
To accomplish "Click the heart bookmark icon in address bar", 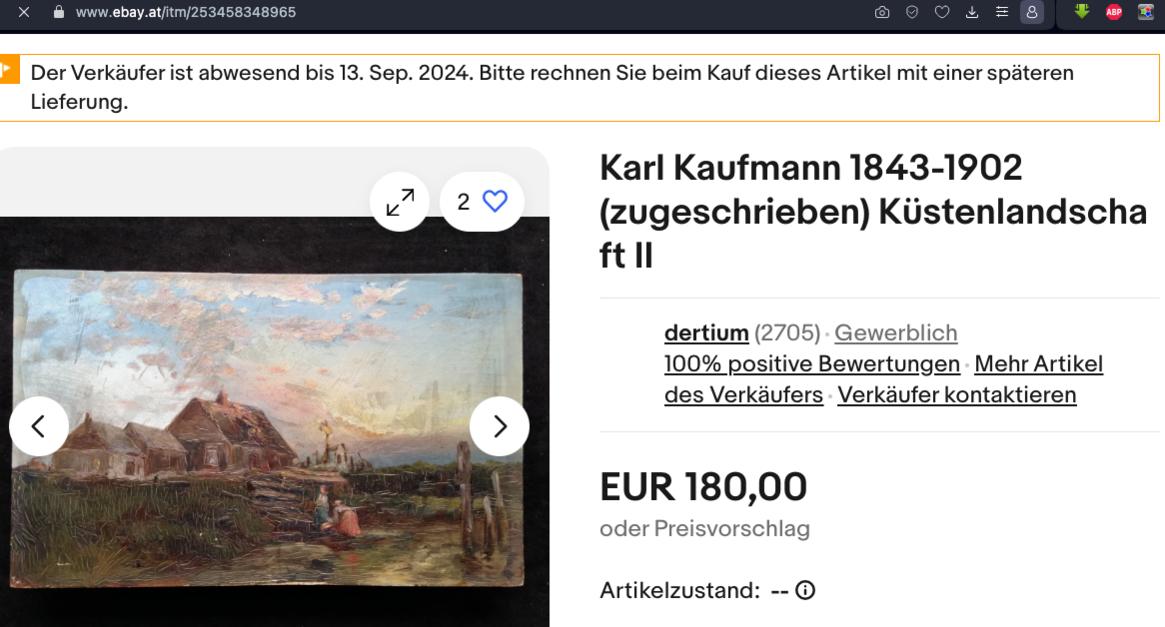I will point(942,12).
